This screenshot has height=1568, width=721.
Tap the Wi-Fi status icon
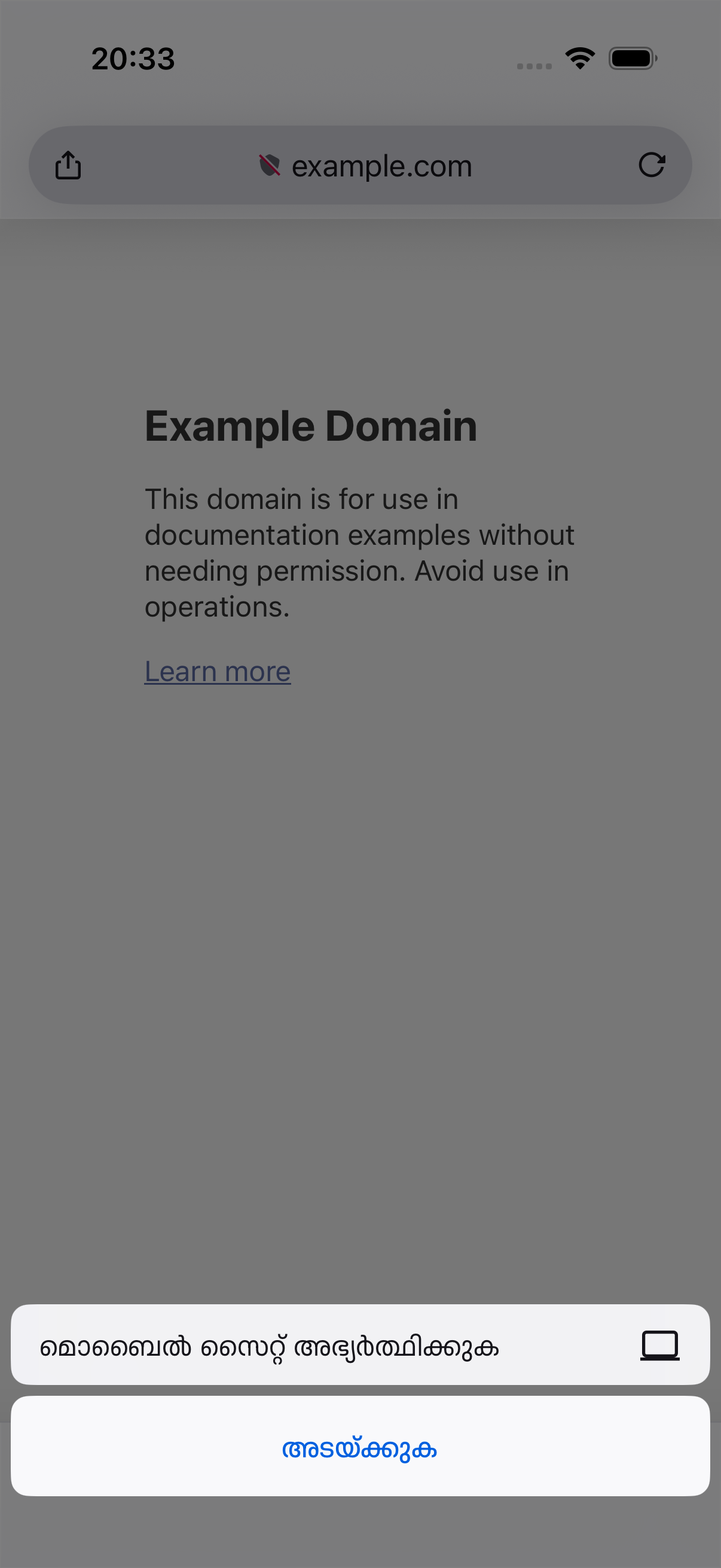point(580,59)
